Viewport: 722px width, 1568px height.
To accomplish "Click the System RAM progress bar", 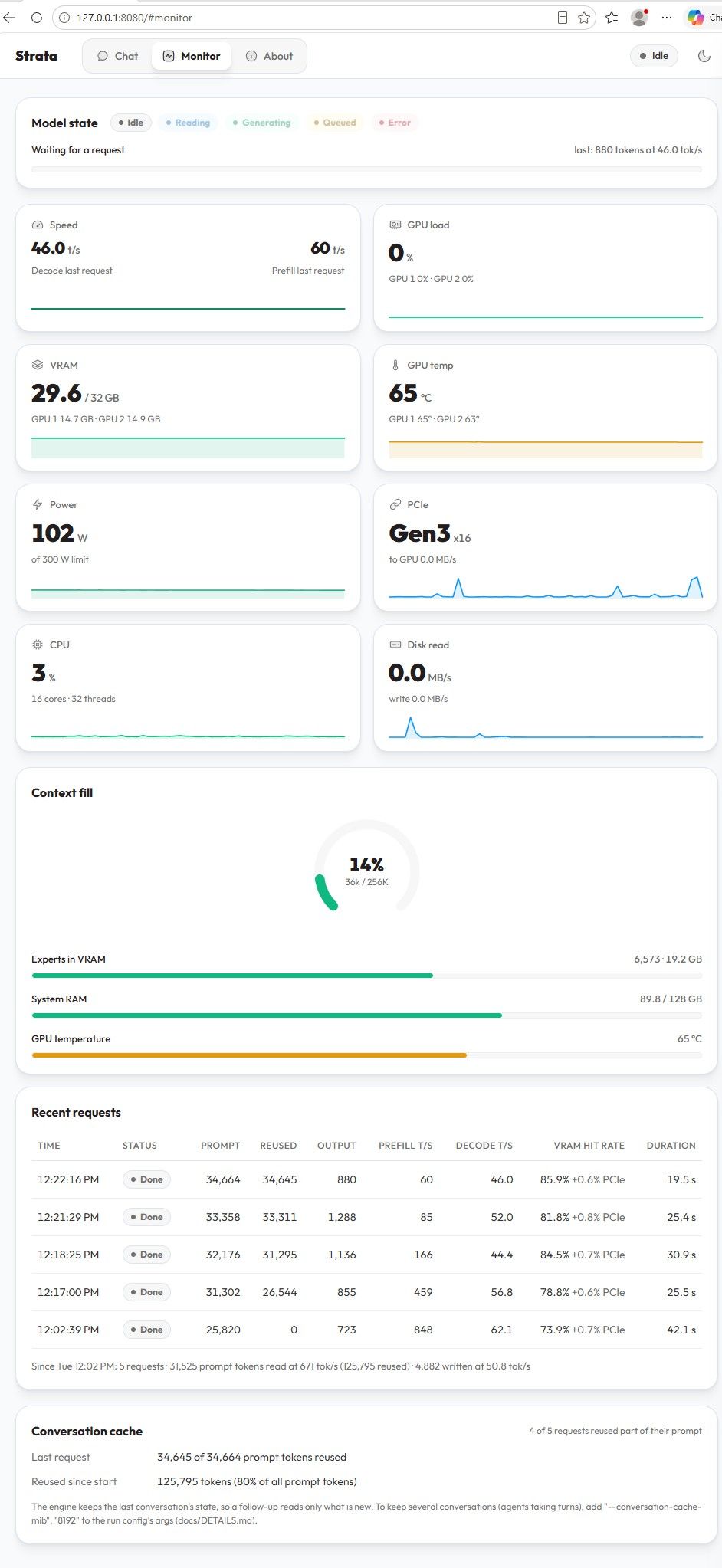I will click(366, 1015).
